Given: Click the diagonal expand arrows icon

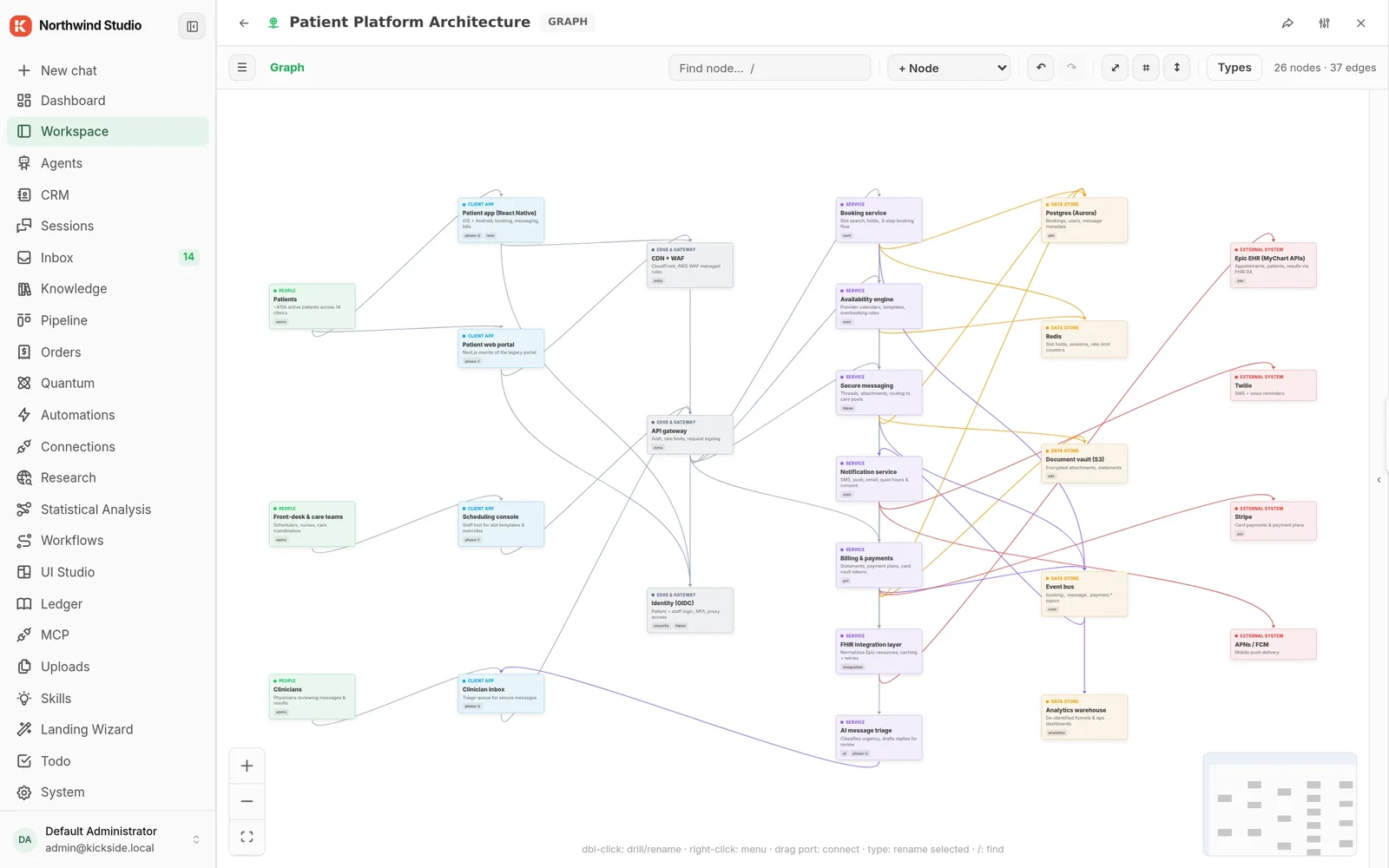Looking at the screenshot, I should click(1115, 68).
